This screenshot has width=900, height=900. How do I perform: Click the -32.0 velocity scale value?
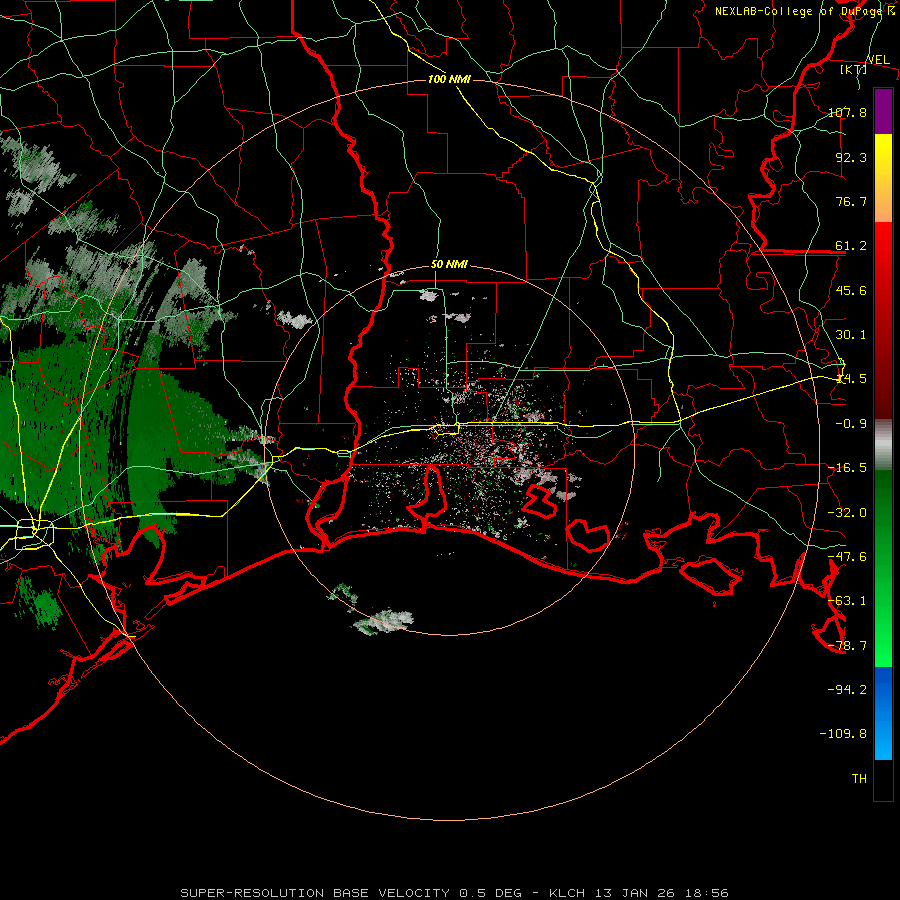point(847,513)
